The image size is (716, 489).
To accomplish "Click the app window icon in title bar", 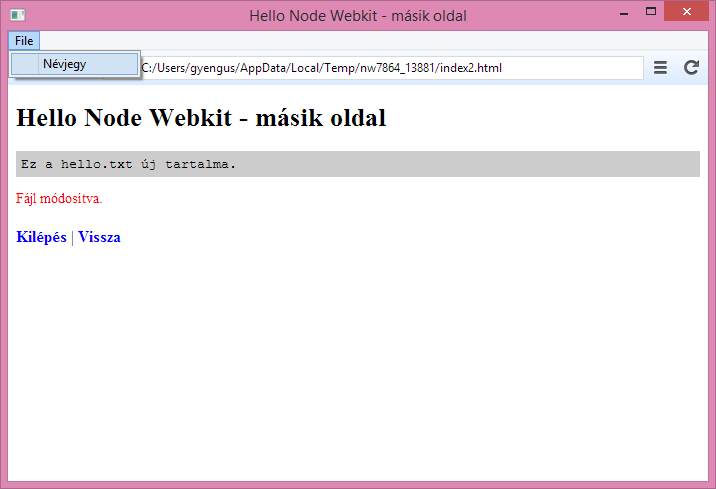I will (x=17, y=15).
